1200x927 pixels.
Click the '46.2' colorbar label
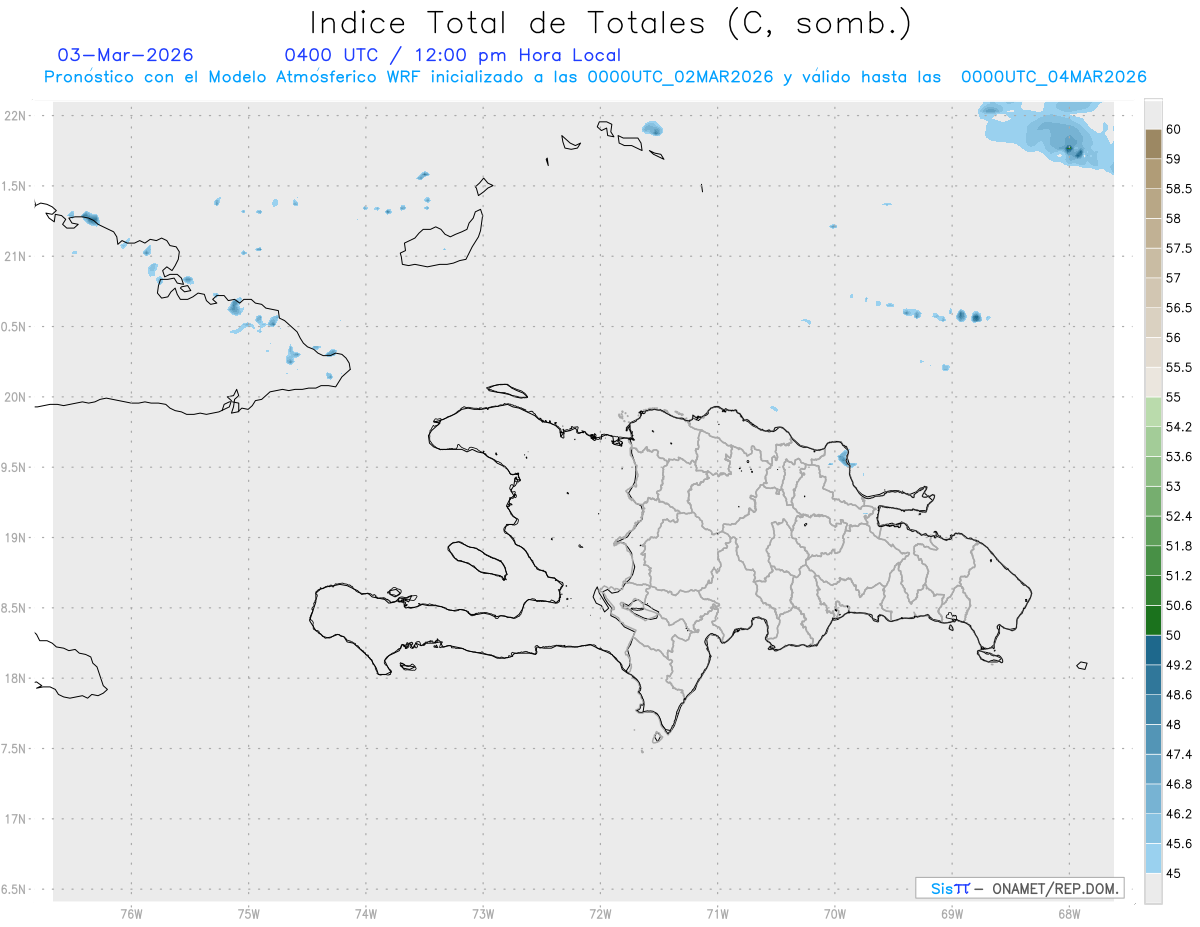(1178, 814)
